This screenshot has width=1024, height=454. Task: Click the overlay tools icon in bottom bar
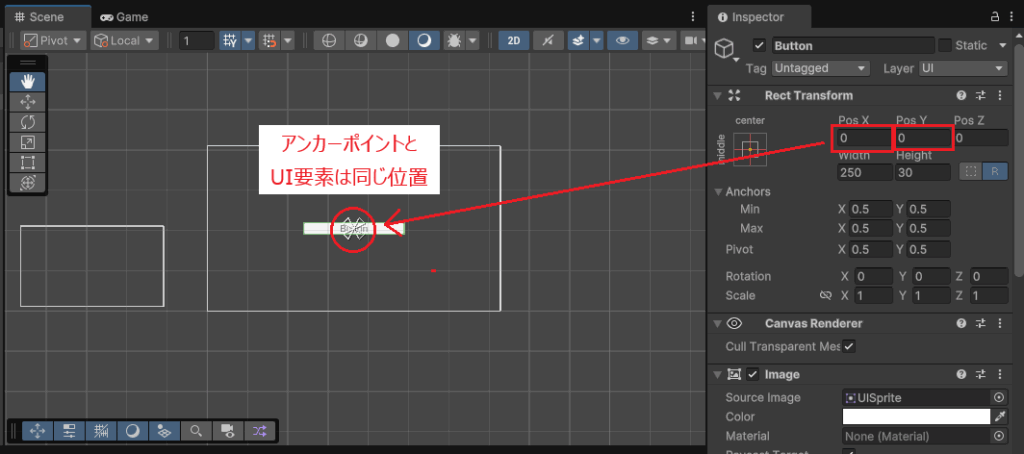[x=38, y=430]
